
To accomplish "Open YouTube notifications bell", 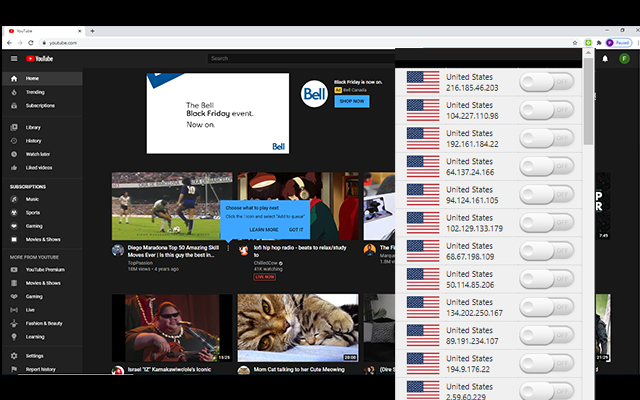I will 605,59.
